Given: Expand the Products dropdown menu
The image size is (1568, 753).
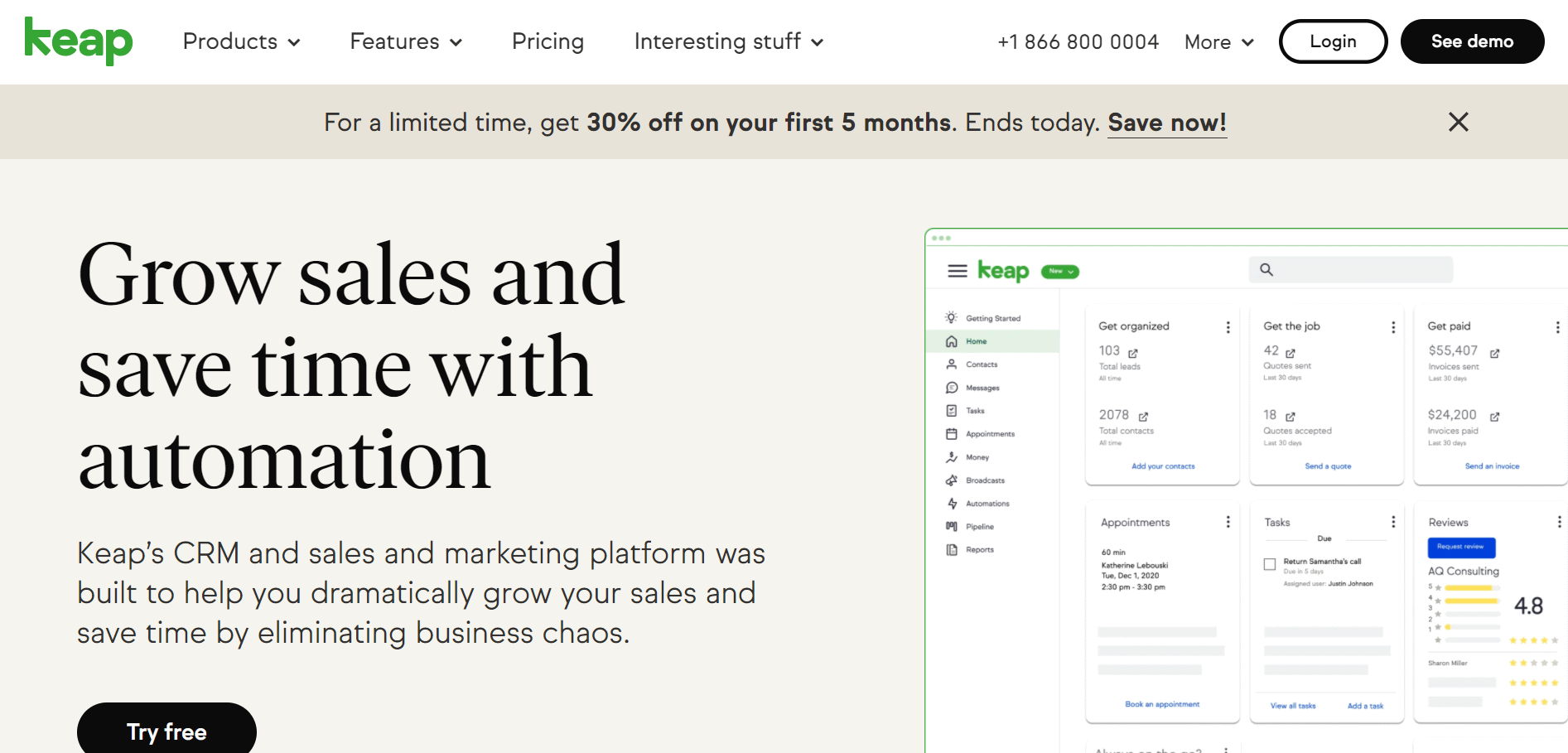Looking at the screenshot, I should [241, 41].
